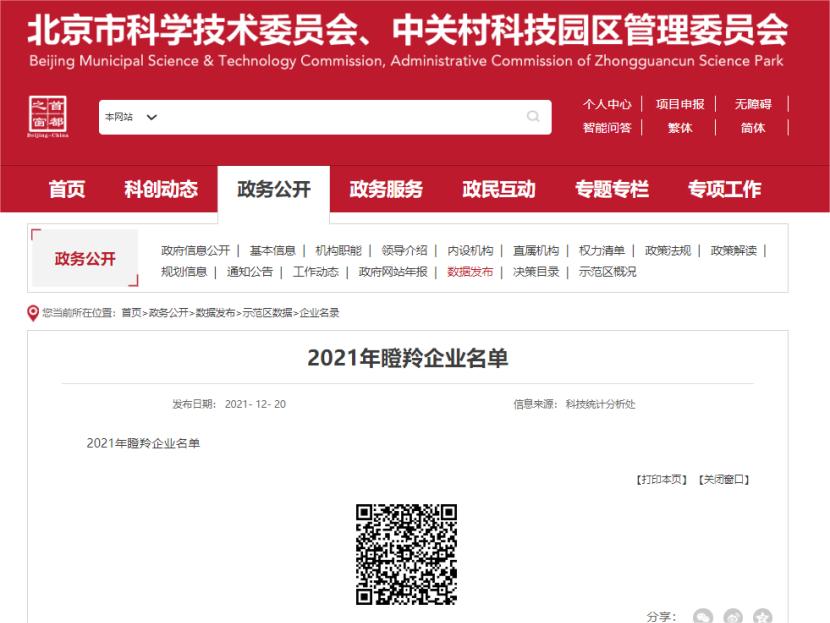The height and width of the screenshot is (623, 830).
Task: Select the 科技统计分析处 source text
Action: pos(600,404)
